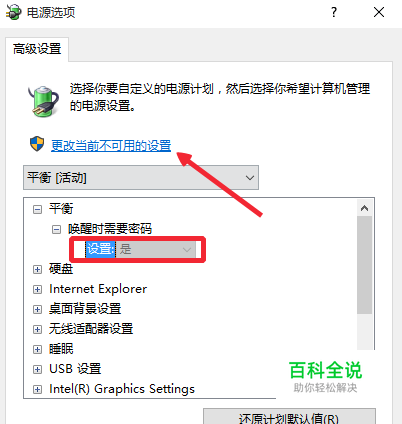Image resolution: width=402 pixels, height=424 pixels.
Task: Select the USB 设置 tree item
Action: click(x=75, y=369)
